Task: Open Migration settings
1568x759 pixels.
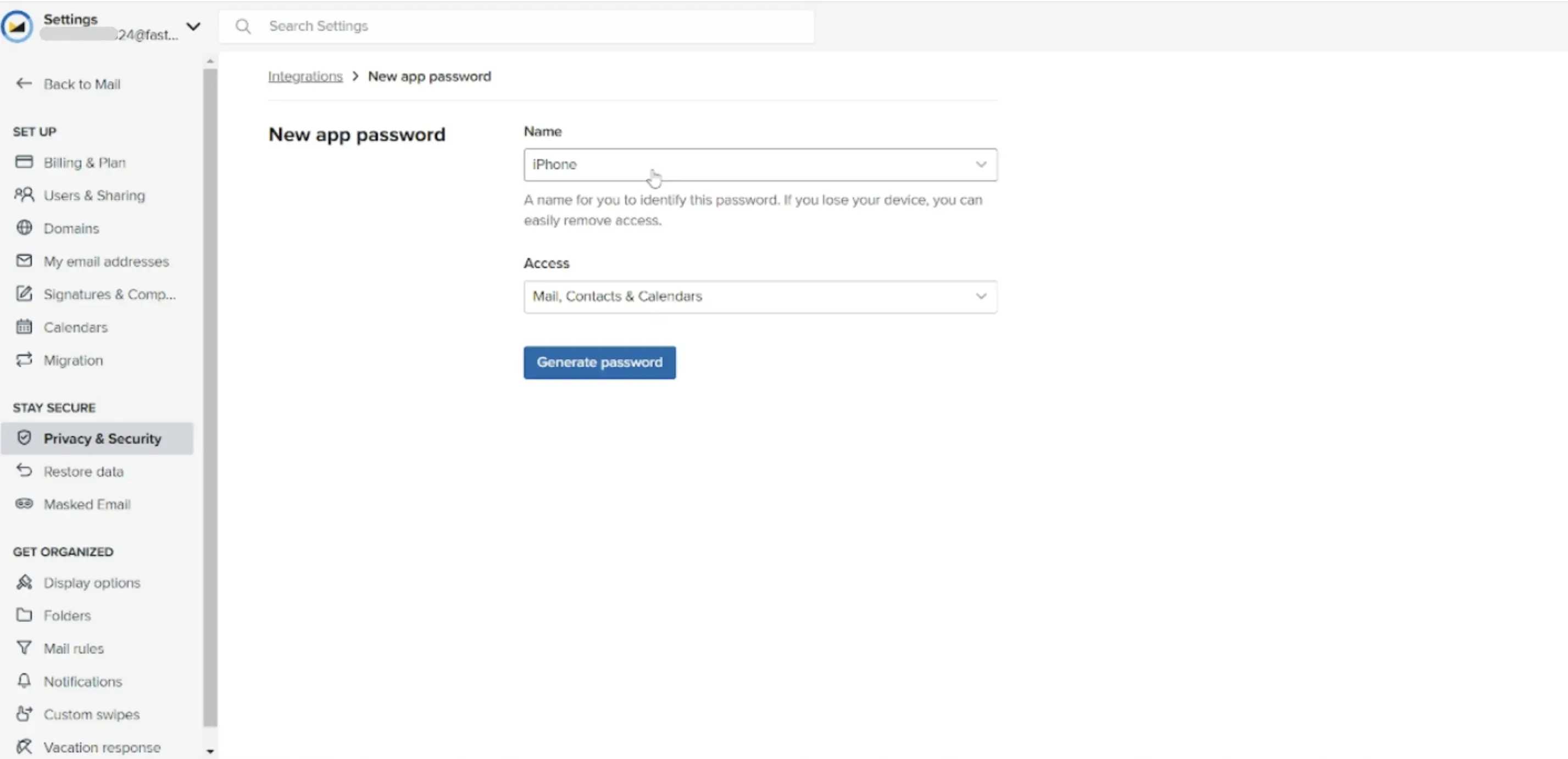Action: 73,360
